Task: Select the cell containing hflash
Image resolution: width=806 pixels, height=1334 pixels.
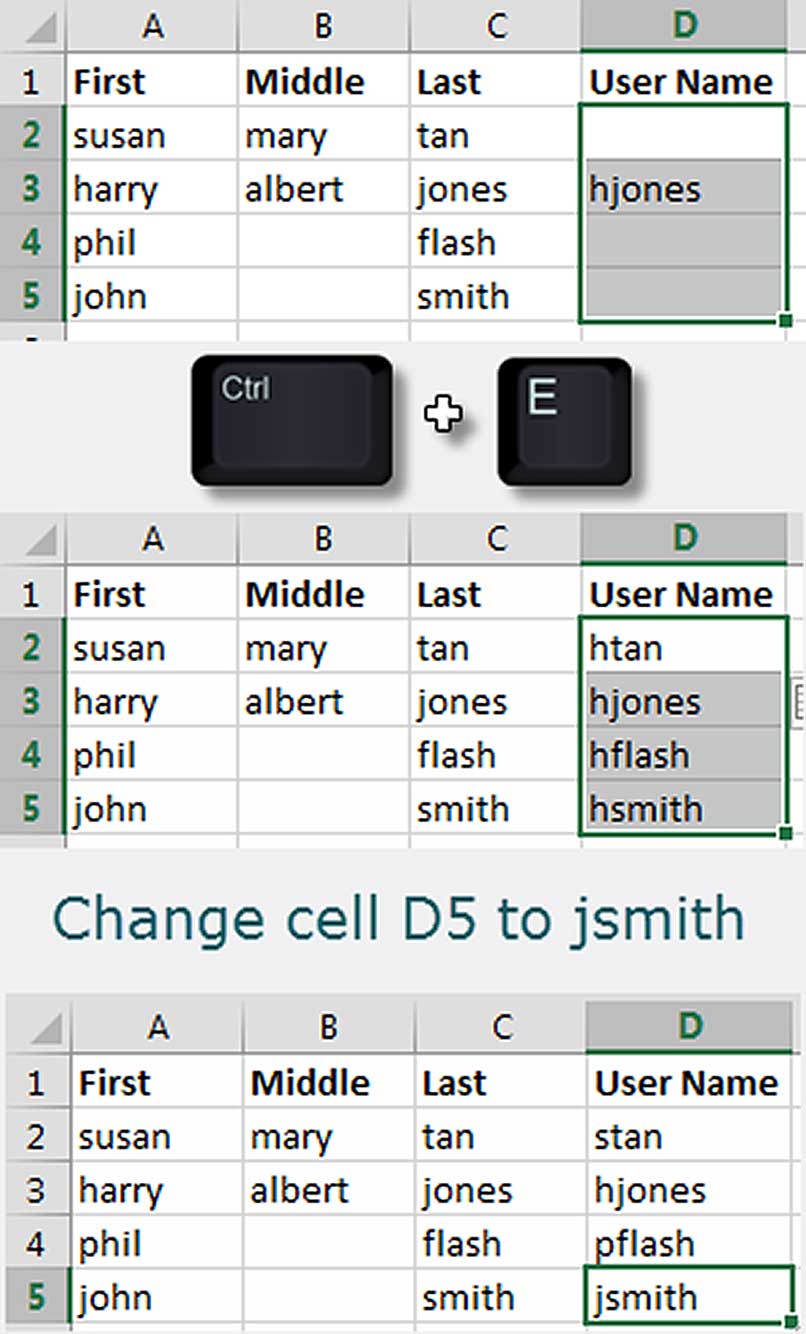Action: (x=682, y=755)
